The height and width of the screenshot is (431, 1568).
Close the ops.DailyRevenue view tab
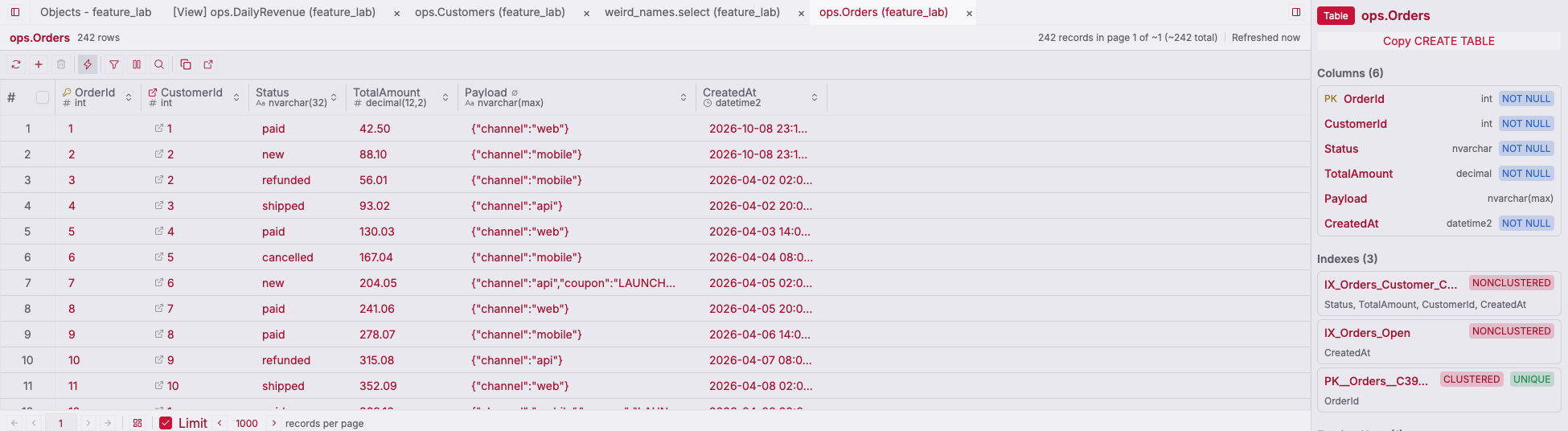[x=397, y=14]
